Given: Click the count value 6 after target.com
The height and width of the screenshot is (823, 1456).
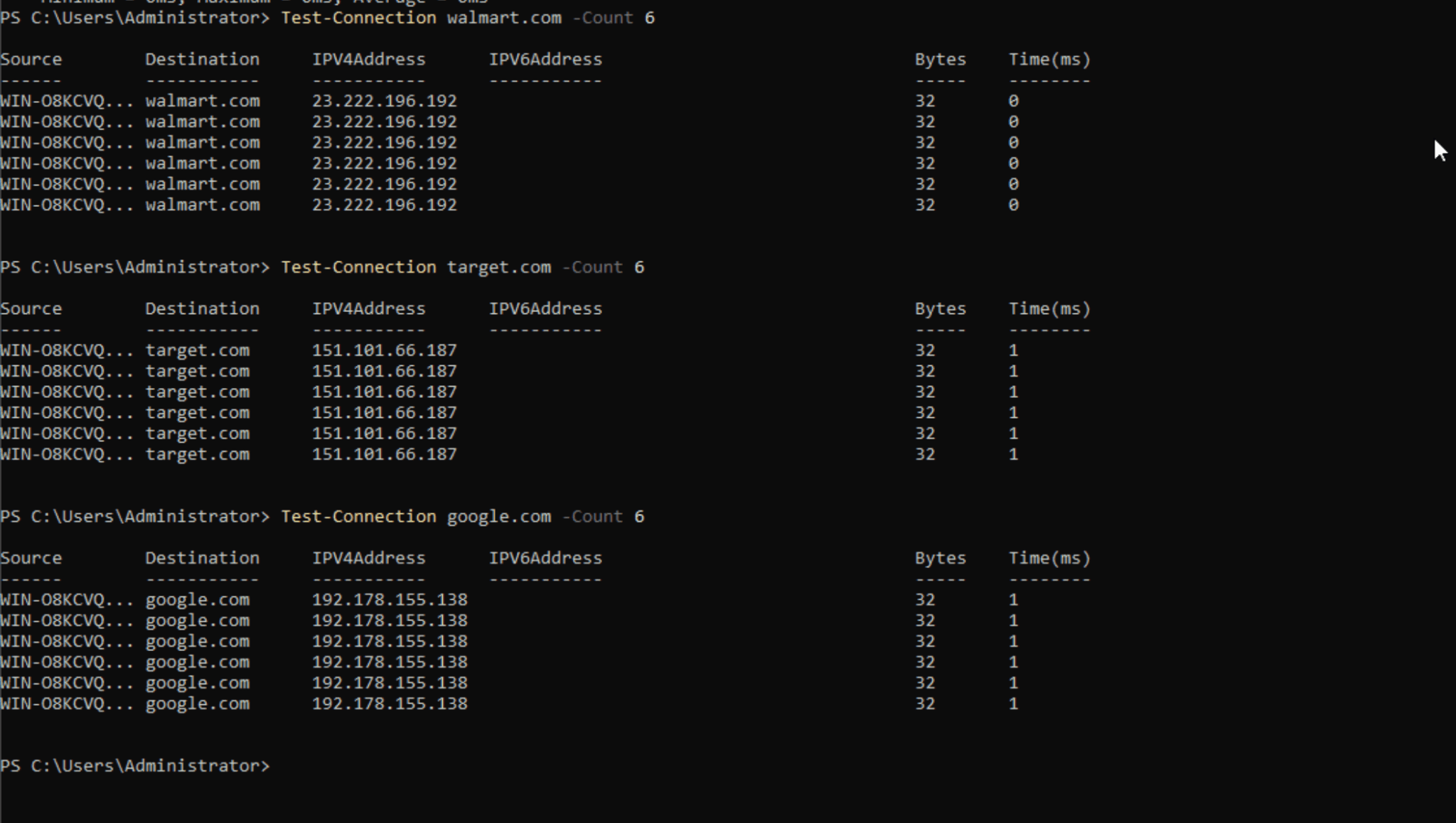Looking at the screenshot, I should [x=639, y=267].
